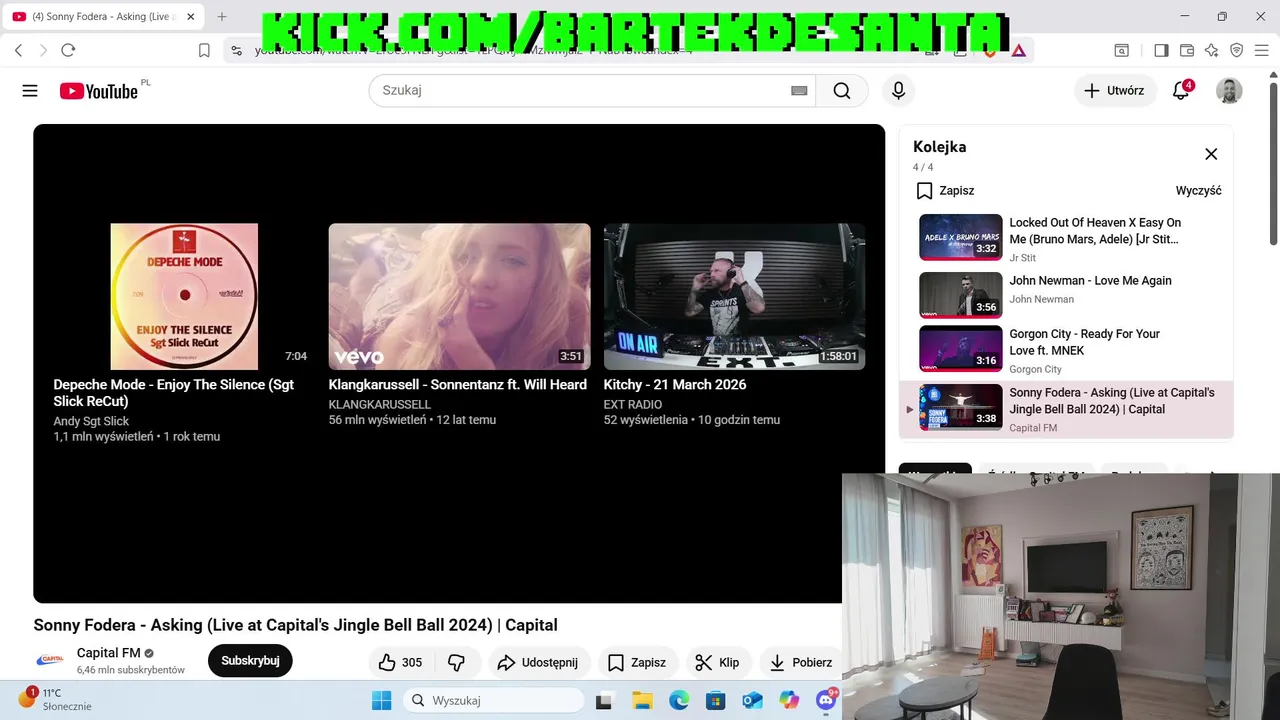This screenshot has height=720, width=1280.
Task: Click video title Sonny Fodera - Asking heading
Action: point(295,625)
